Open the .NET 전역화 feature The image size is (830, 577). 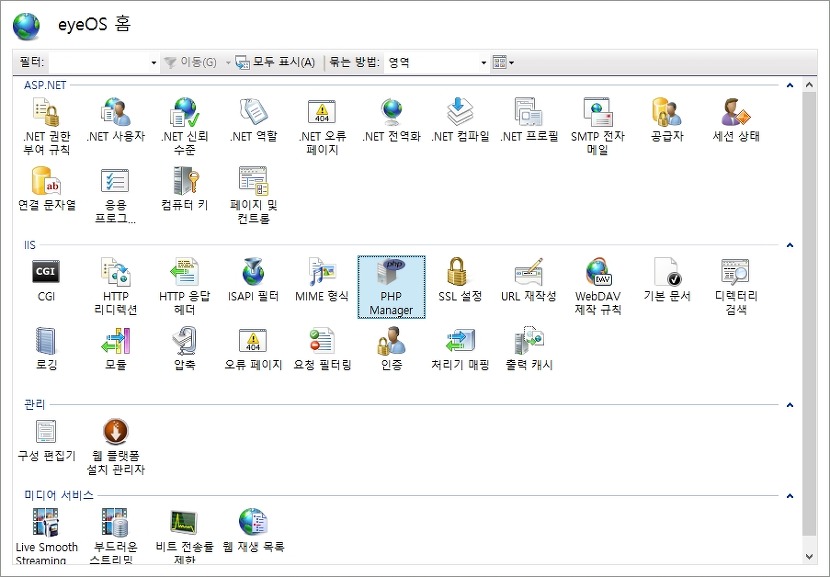[391, 120]
